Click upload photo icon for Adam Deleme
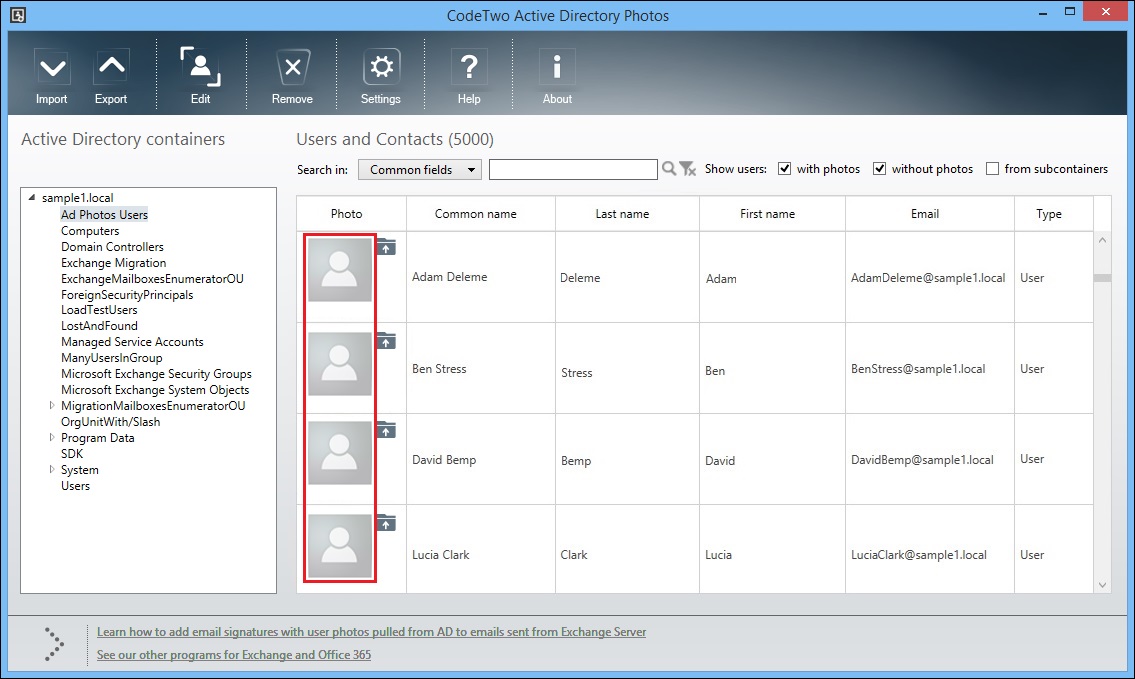 pos(387,248)
